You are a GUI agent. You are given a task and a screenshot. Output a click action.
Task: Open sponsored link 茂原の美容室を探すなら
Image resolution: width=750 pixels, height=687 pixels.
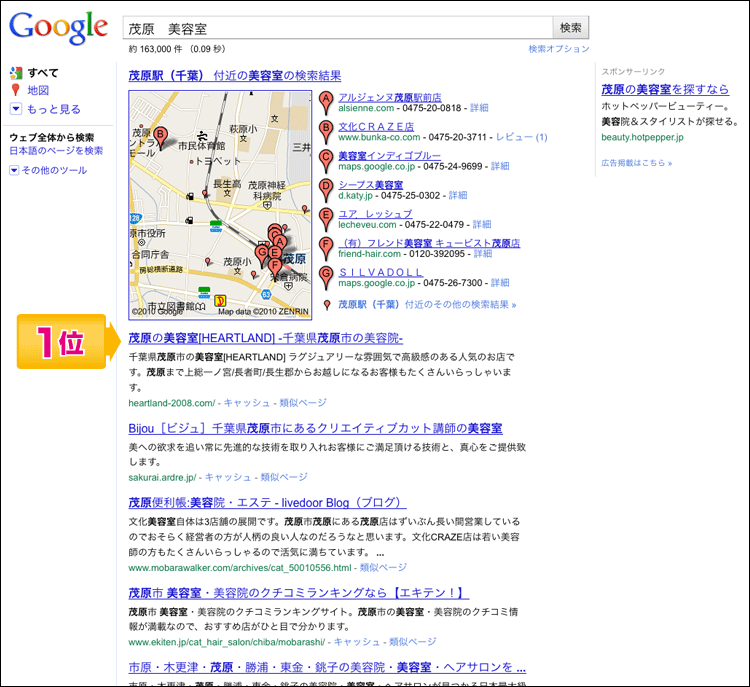coord(665,89)
